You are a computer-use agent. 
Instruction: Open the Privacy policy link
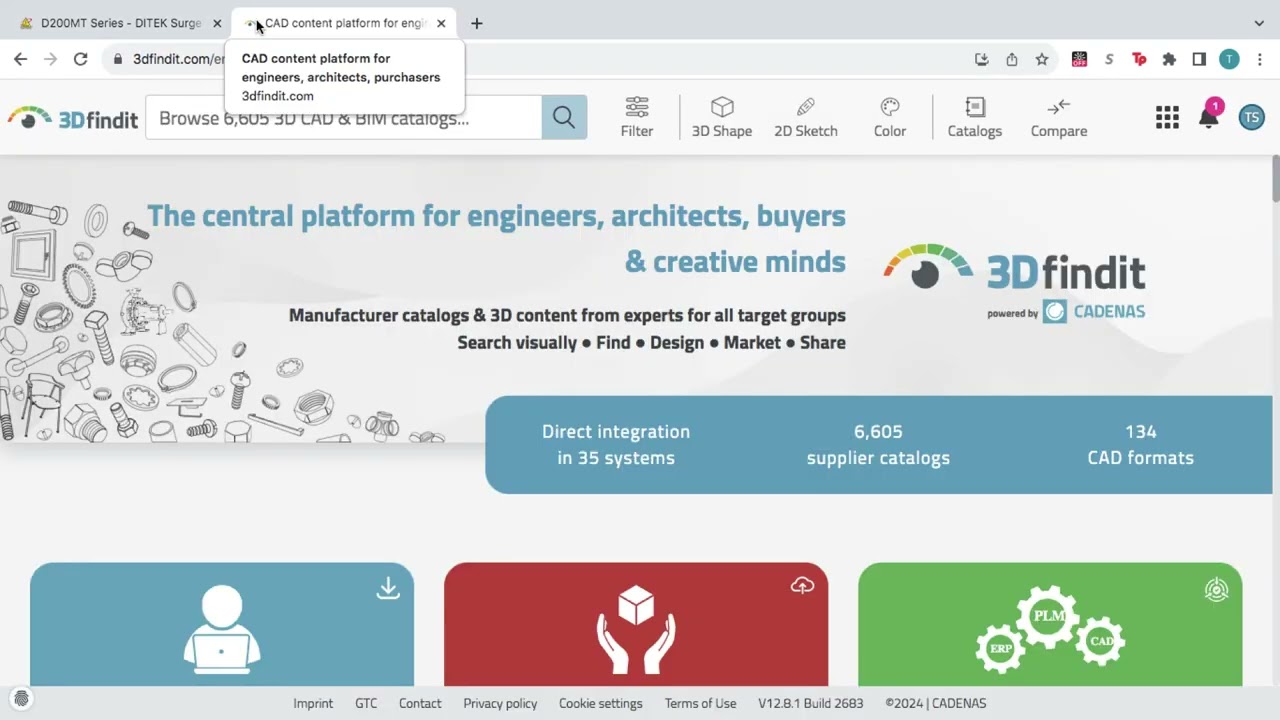tap(500, 703)
